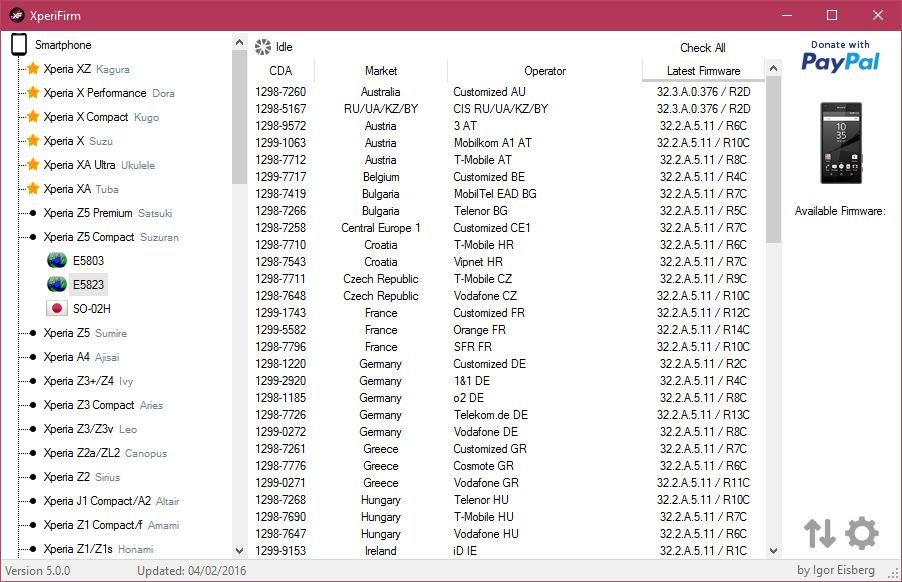Image resolution: width=902 pixels, height=582 pixels.
Task: Expand the Xperia Z2a/ZL2 Canopus node
Action: point(33,453)
